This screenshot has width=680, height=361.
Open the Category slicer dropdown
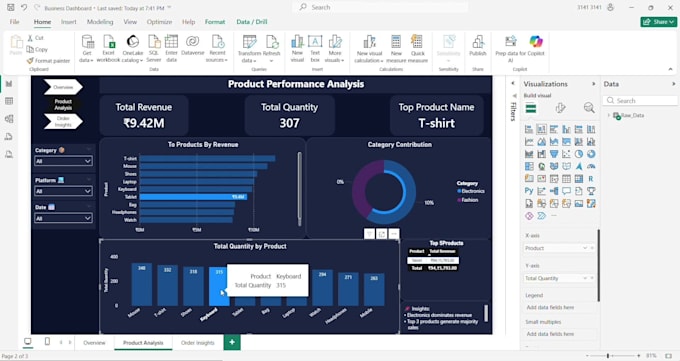point(63,161)
